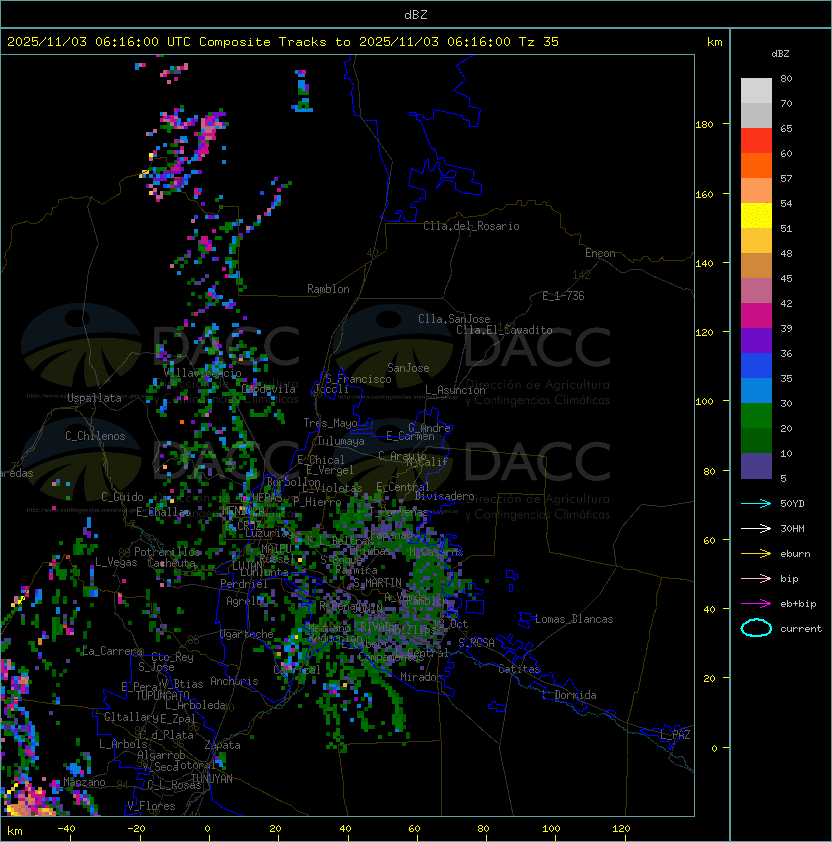Click the current legend label
Image resolution: width=832 pixels, height=842 pixels.
pyautogui.click(x=801, y=628)
